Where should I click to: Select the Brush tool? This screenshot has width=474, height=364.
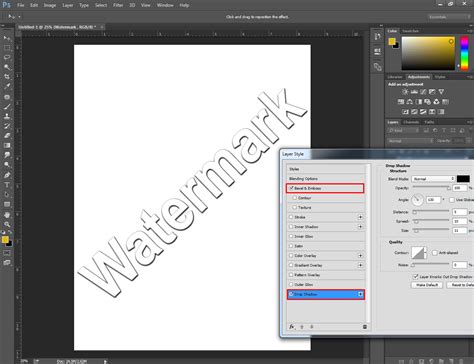(x=7, y=107)
